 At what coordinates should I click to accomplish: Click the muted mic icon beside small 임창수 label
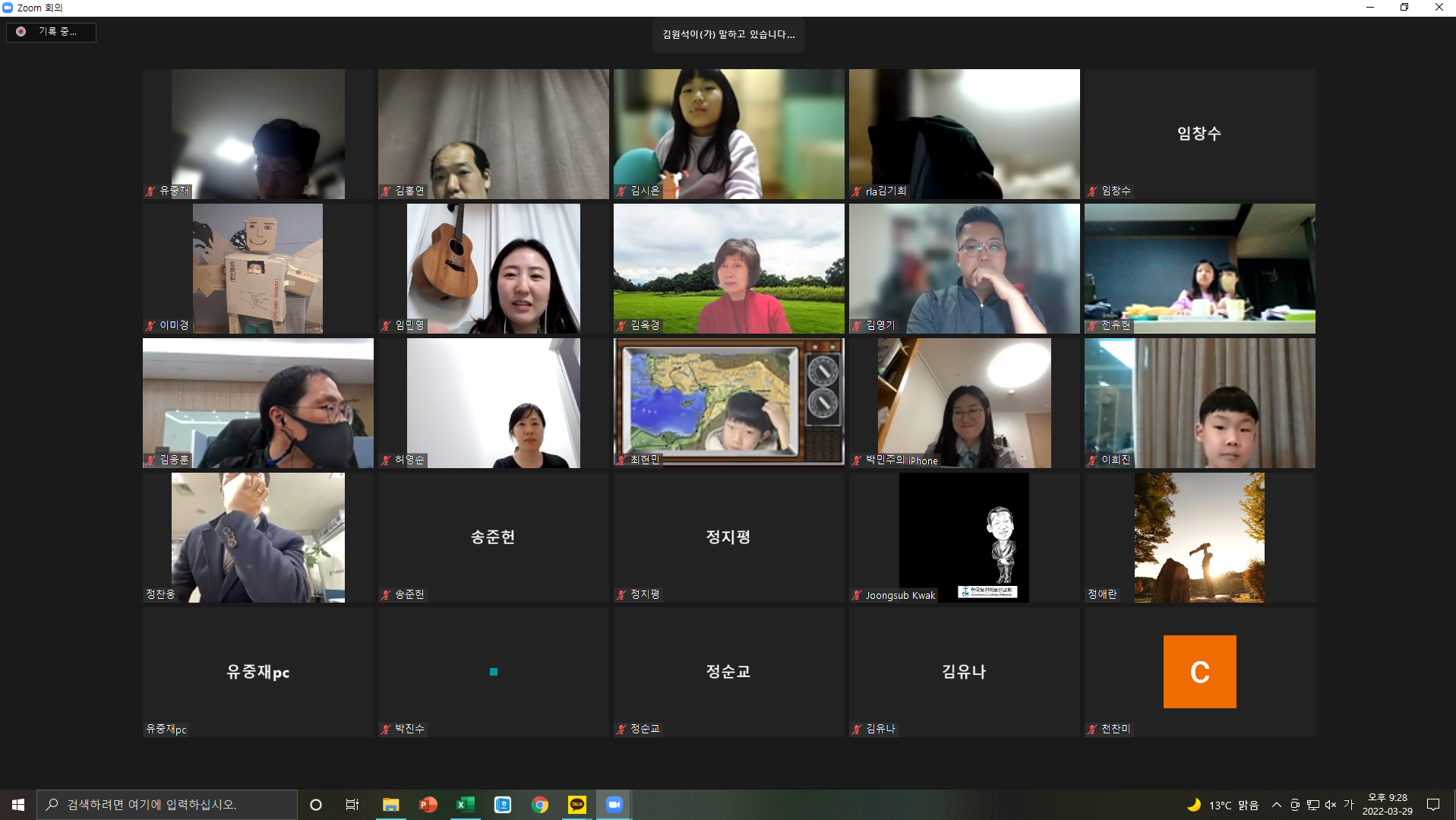tap(1092, 191)
